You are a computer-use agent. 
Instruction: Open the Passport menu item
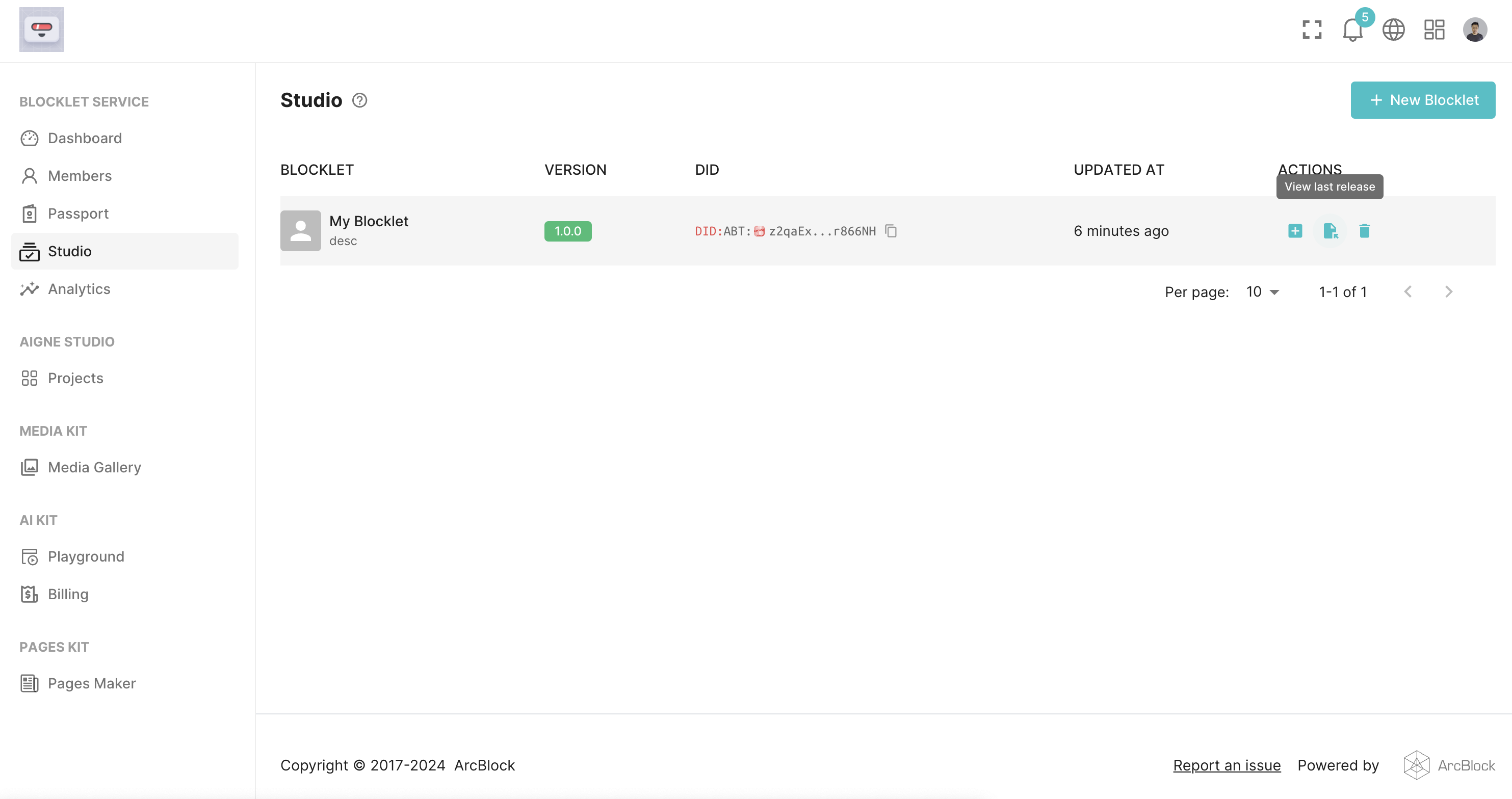78,214
